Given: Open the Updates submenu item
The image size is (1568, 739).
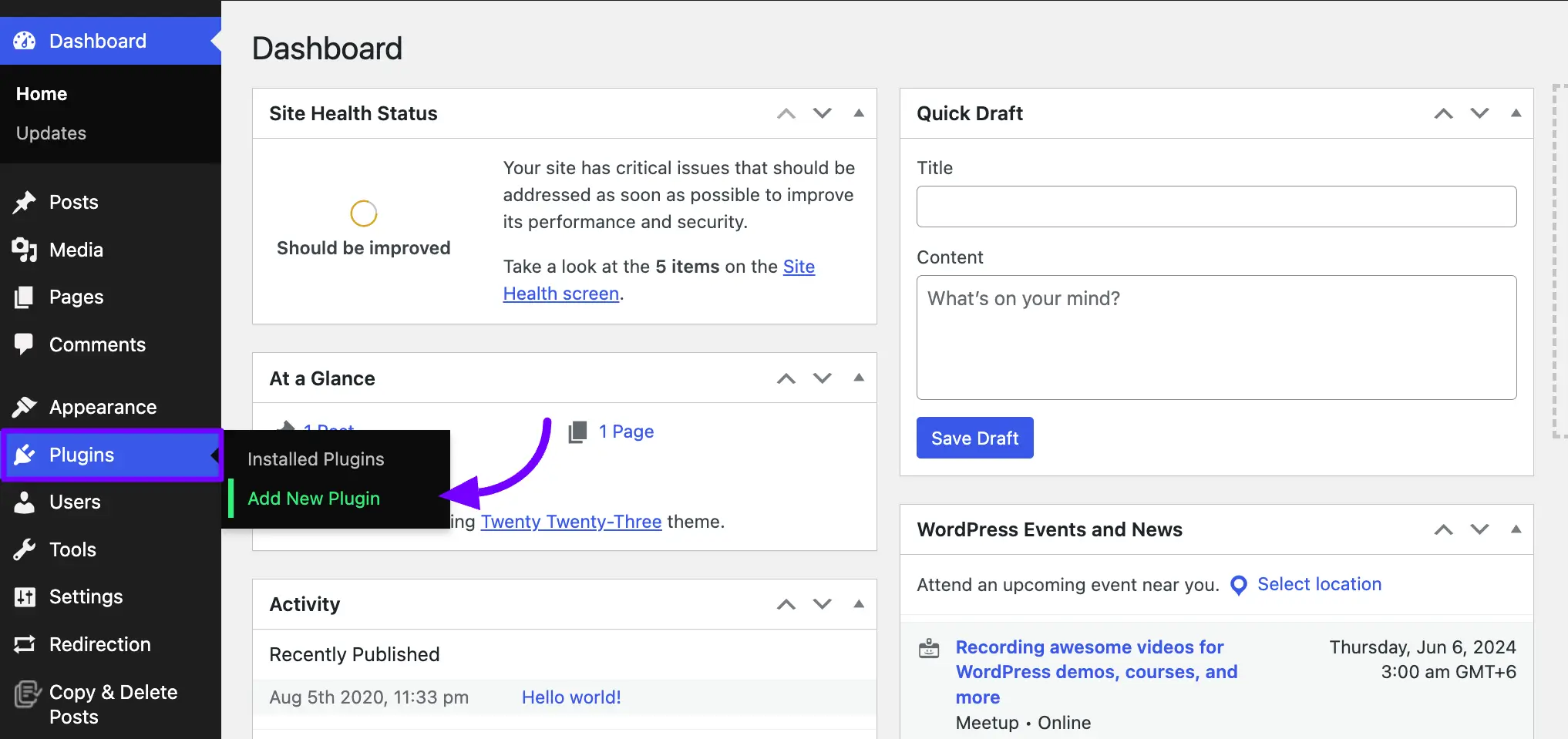Looking at the screenshot, I should pyautogui.click(x=51, y=133).
